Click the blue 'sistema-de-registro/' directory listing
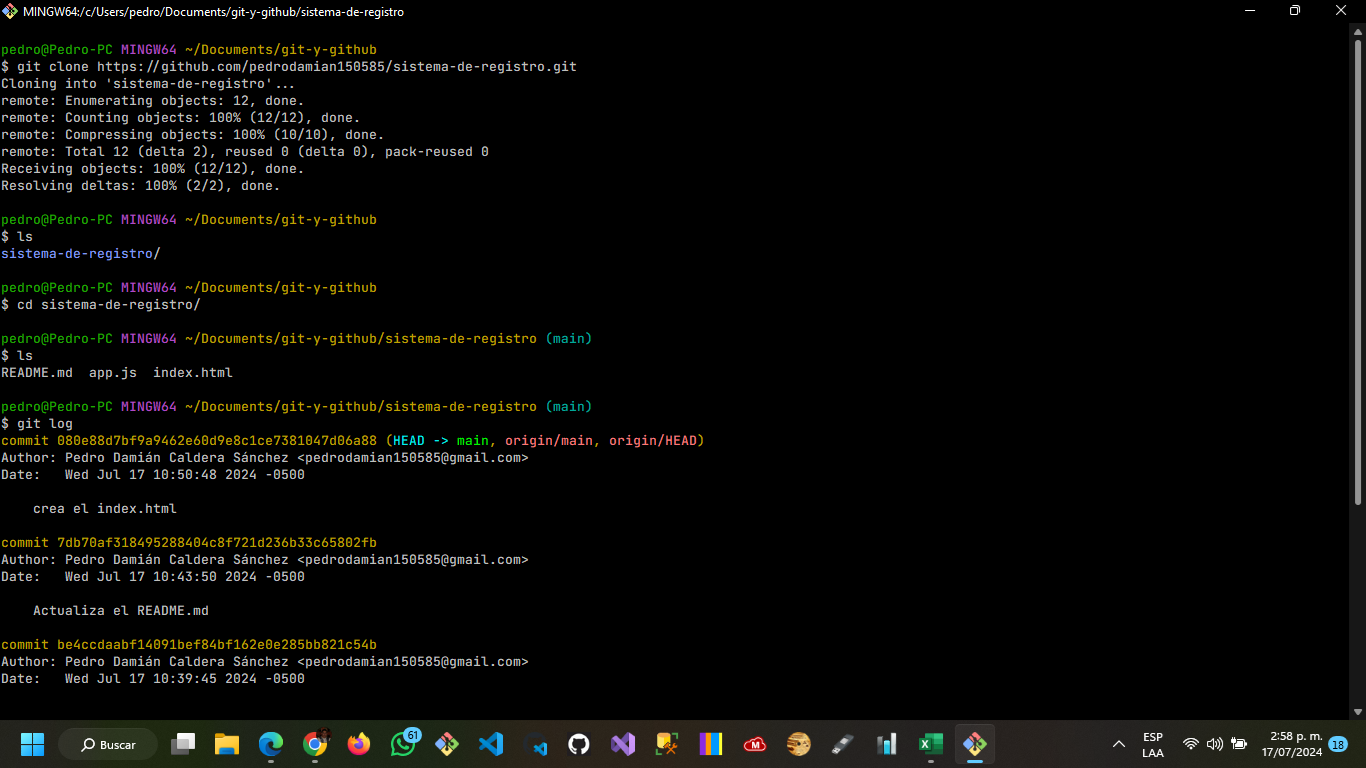 pos(81,254)
